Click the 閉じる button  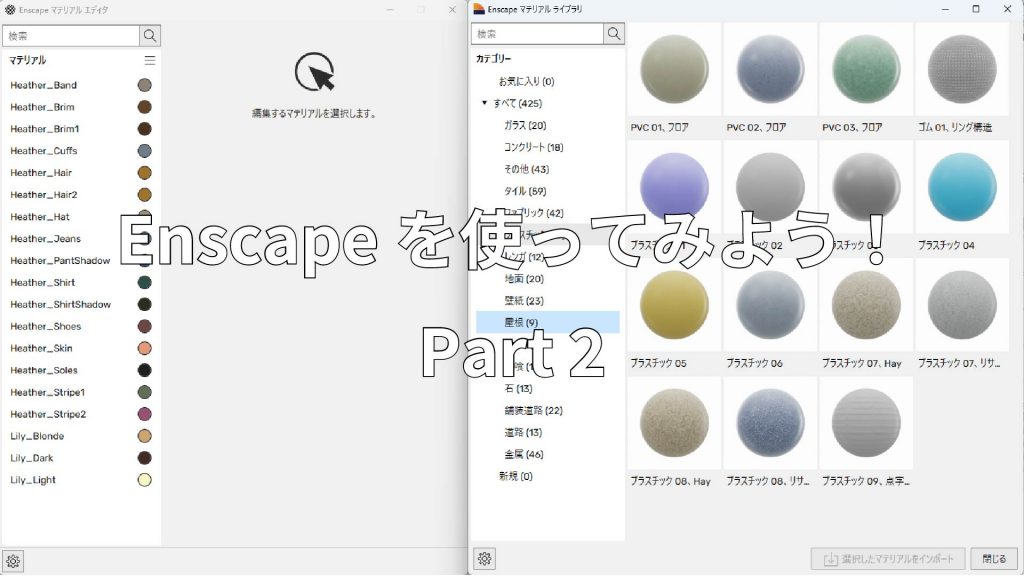994,559
